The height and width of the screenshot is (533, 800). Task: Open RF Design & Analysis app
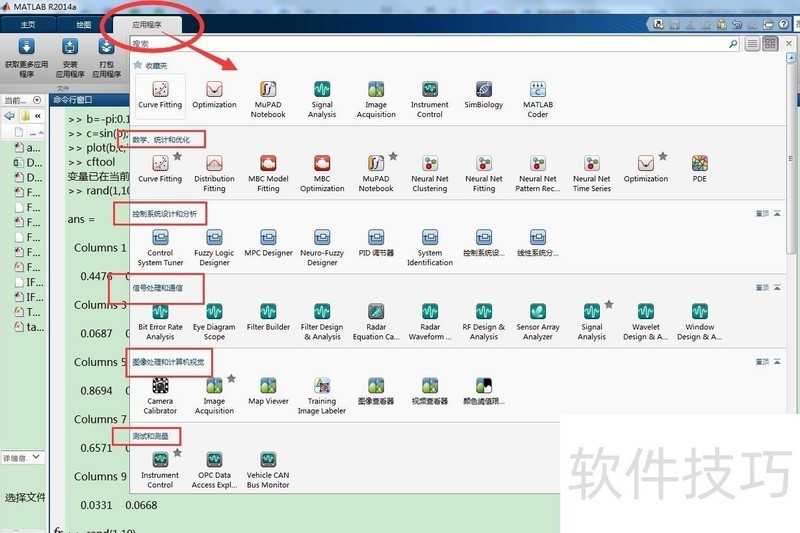pyautogui.click(x=484, y=322)
